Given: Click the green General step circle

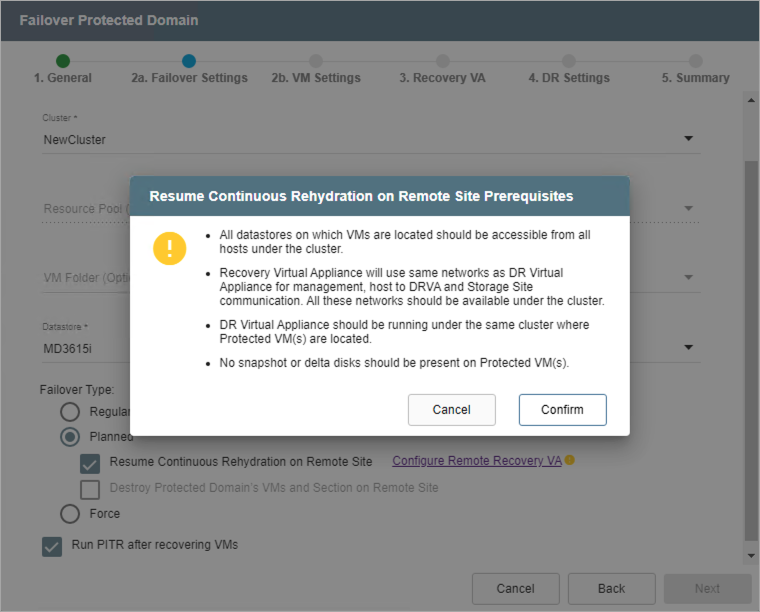Looking at the screenshot, I should (x=63, y=61).
